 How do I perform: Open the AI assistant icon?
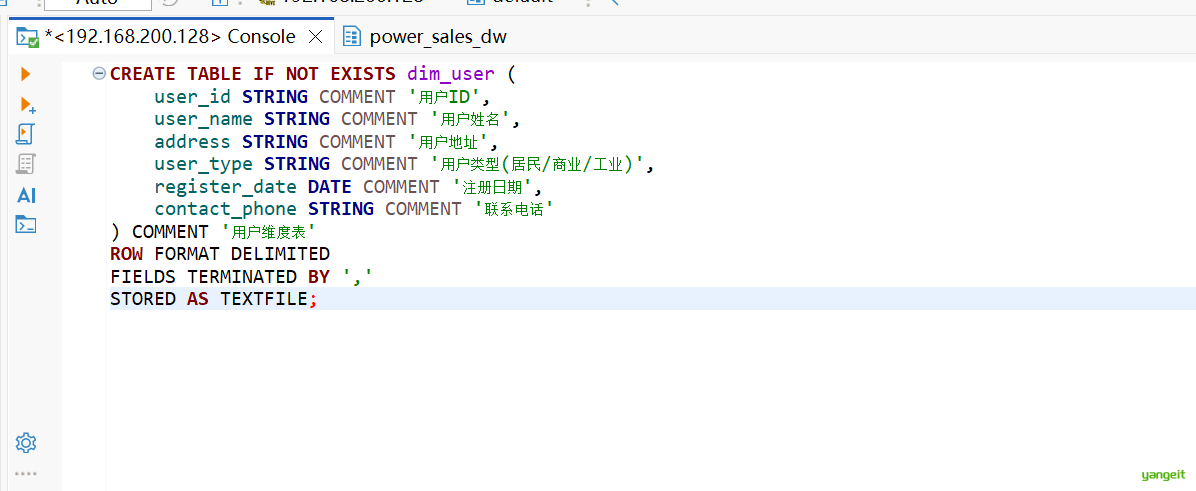click(x=26, y=195)
